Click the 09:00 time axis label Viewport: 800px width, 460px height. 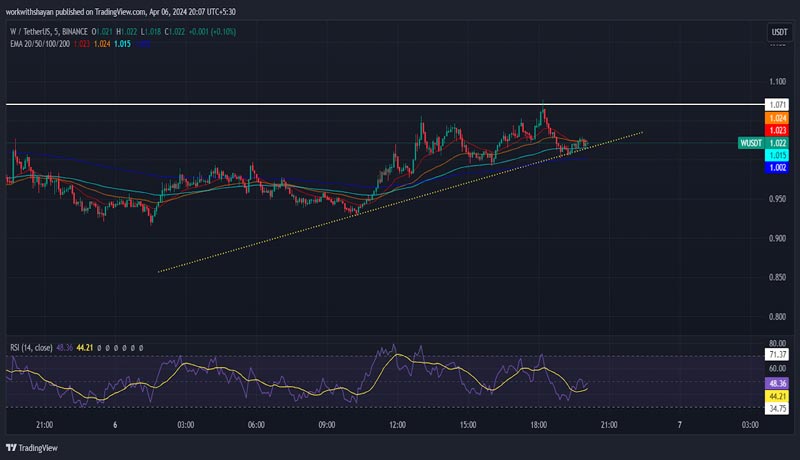(327, 424)
